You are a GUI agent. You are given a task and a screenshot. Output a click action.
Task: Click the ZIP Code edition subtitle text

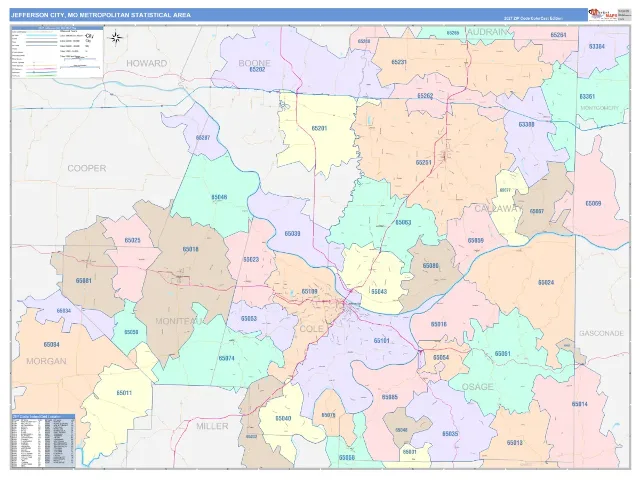[533, 18]
